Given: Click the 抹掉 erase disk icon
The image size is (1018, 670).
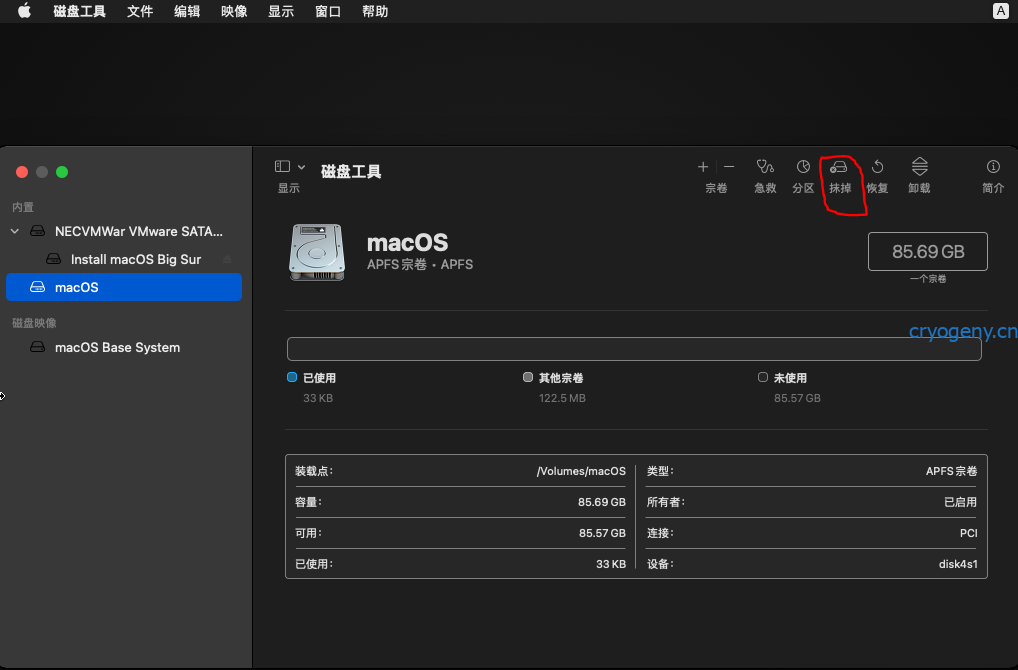Looking at the screenshot, I should coord(839,167).
